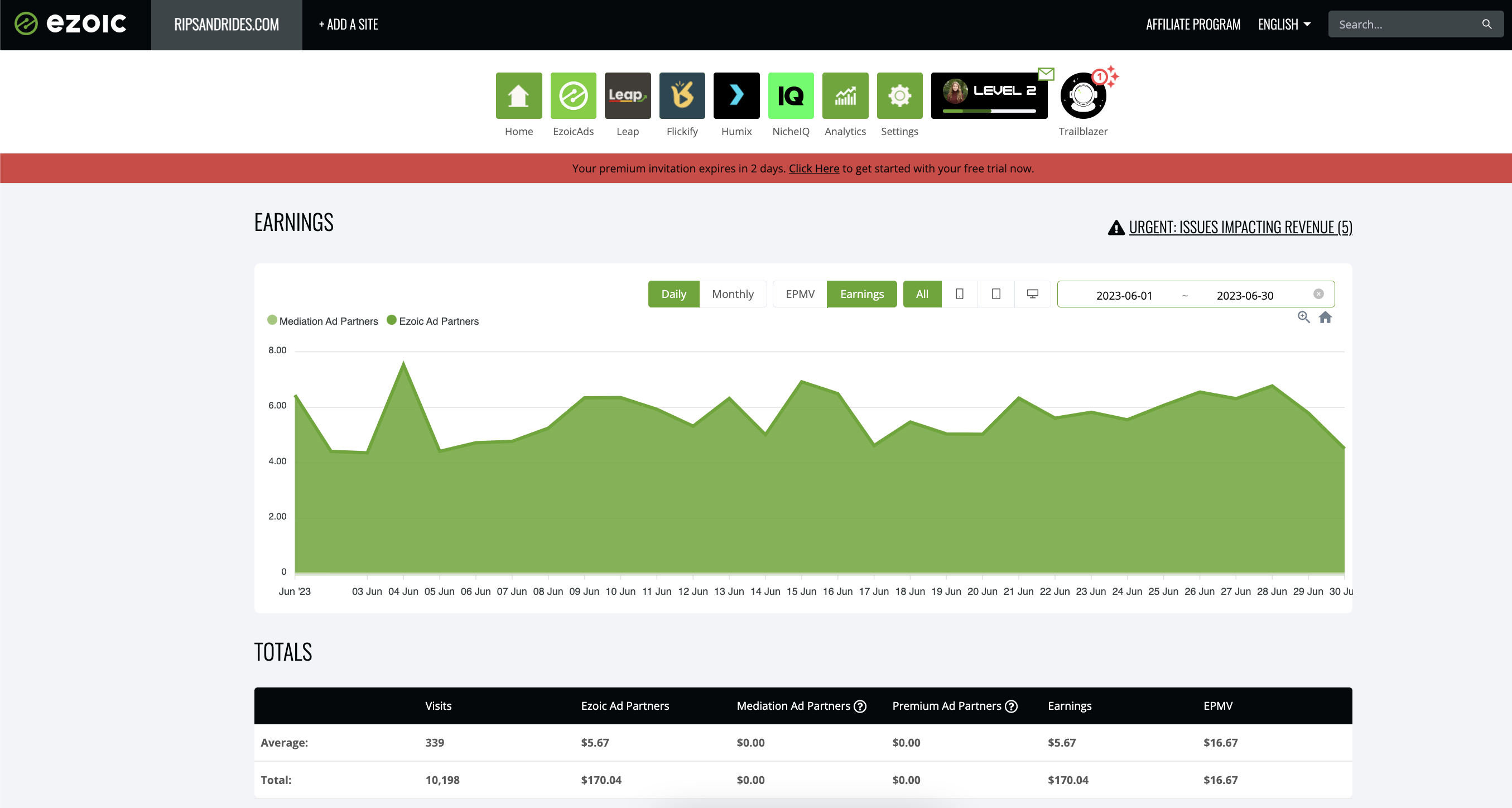Click the envelope message icon on Level badge
This screenshot has height=808, width=1512.
tap(1046, 74)
